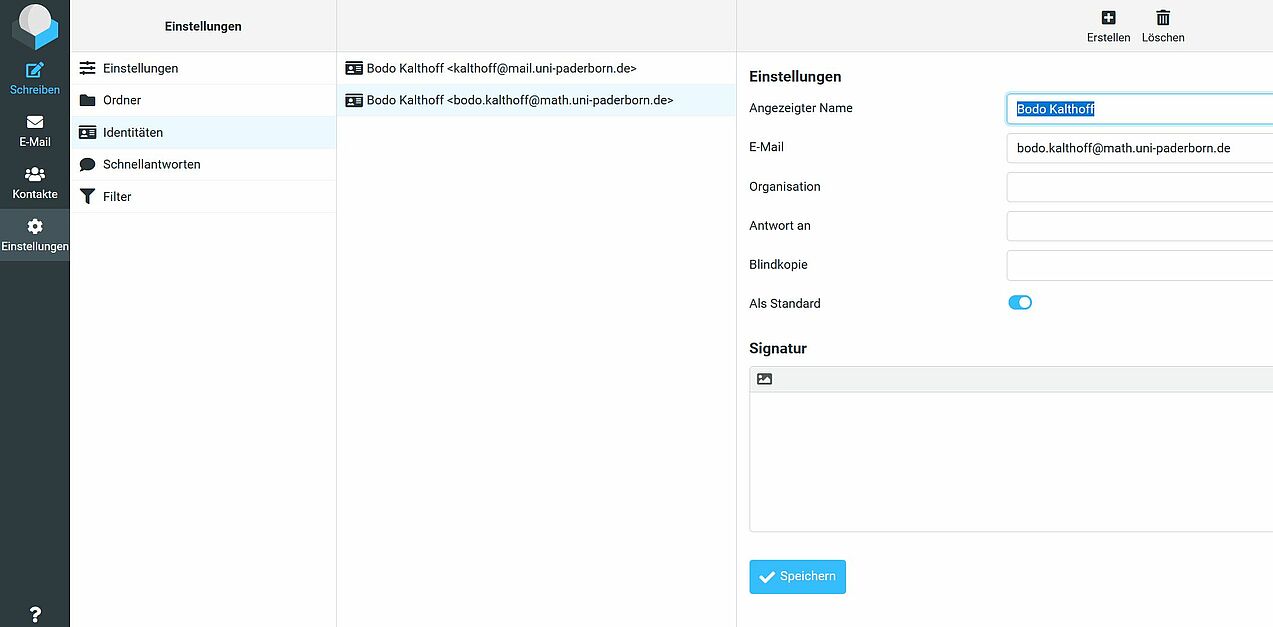Click the Organisation input field
The width and height of the screenshot is (1273, 627).
tap(1140, 187)
